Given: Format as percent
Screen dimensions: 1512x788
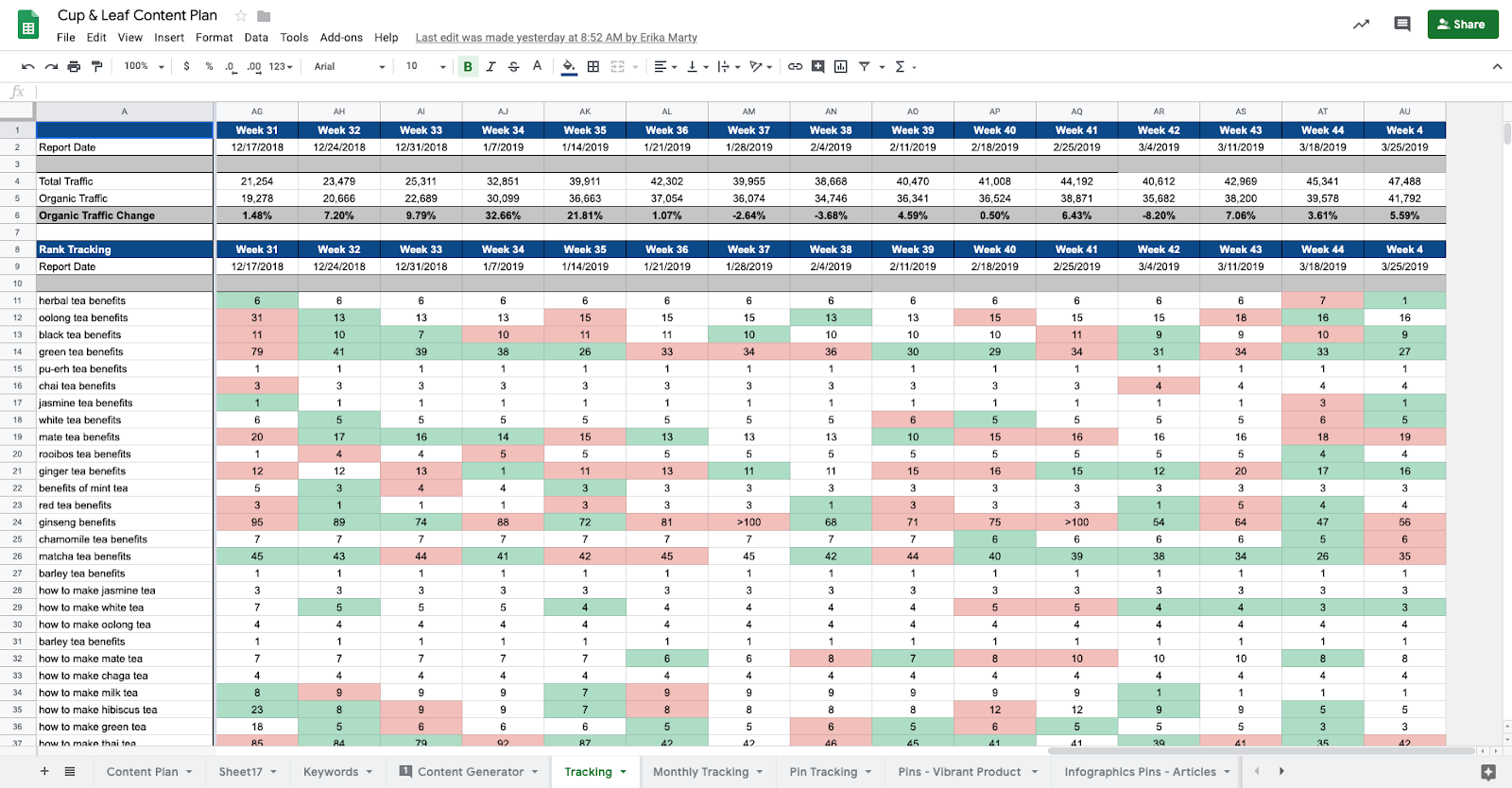Looking at the screenshot, I should point(209,67).
